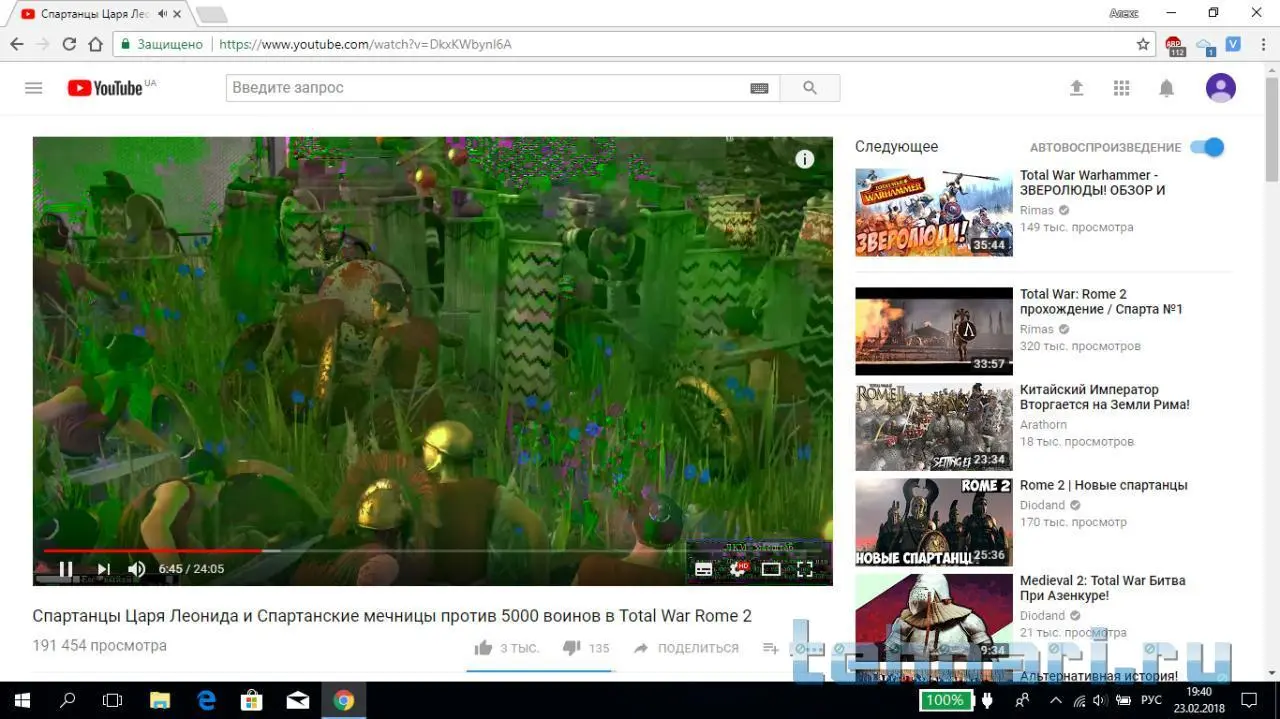
Task: Mute the video volume
Action: coord(137,569)
